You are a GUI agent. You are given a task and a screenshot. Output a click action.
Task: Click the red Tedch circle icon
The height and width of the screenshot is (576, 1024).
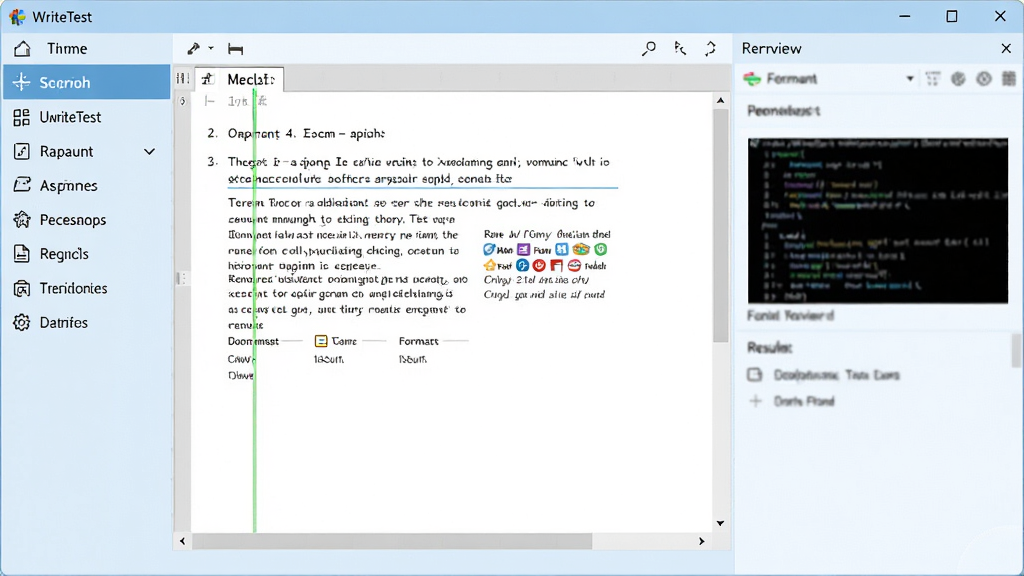pyautogui.click(x=574, y=265)
